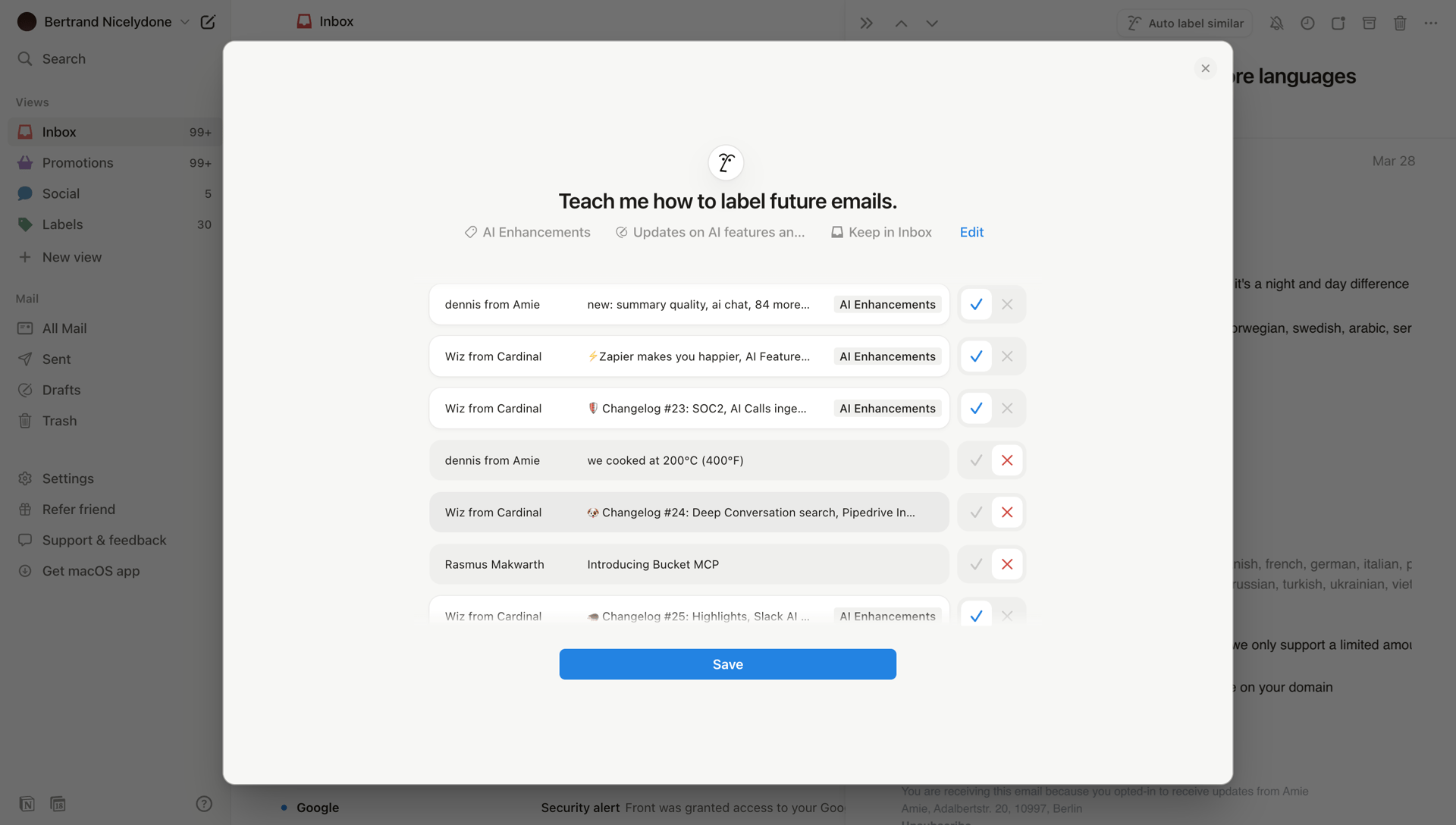
Task: Approve label for the 'we cooked at 200°C' email
Action: tap(975, 460)
